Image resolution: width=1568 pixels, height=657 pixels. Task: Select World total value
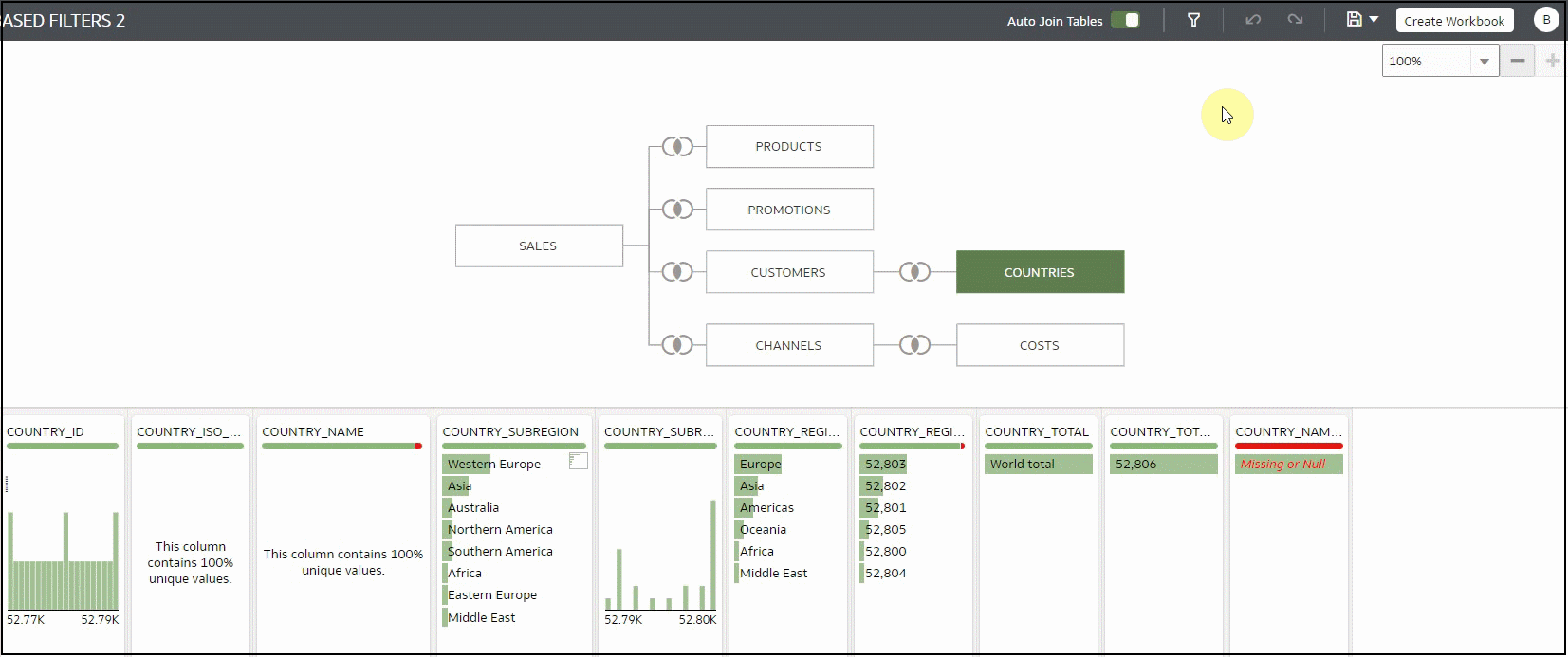coord(1039,464)
